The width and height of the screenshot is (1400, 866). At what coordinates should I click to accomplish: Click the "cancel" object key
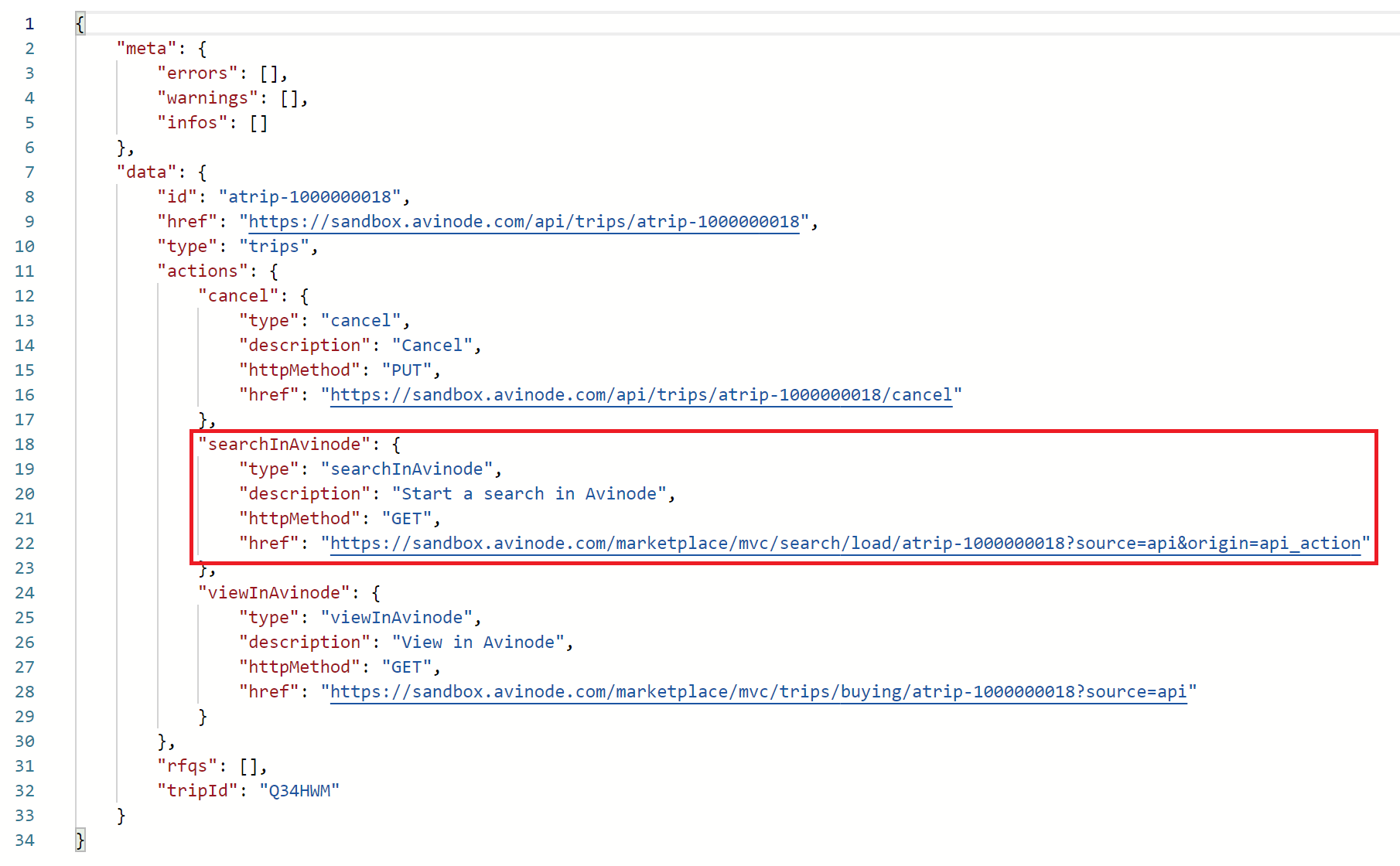238,296
